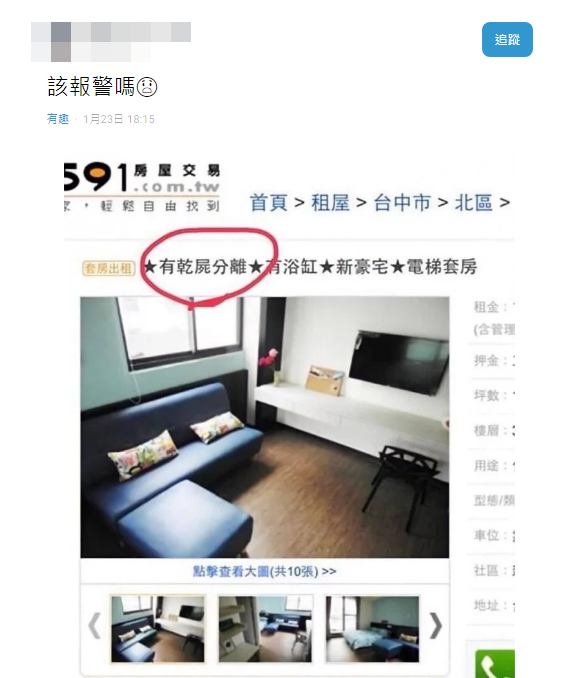Select 台中市 in the breadcrumb
Screen dimensions: 569x678
point(402,203)
